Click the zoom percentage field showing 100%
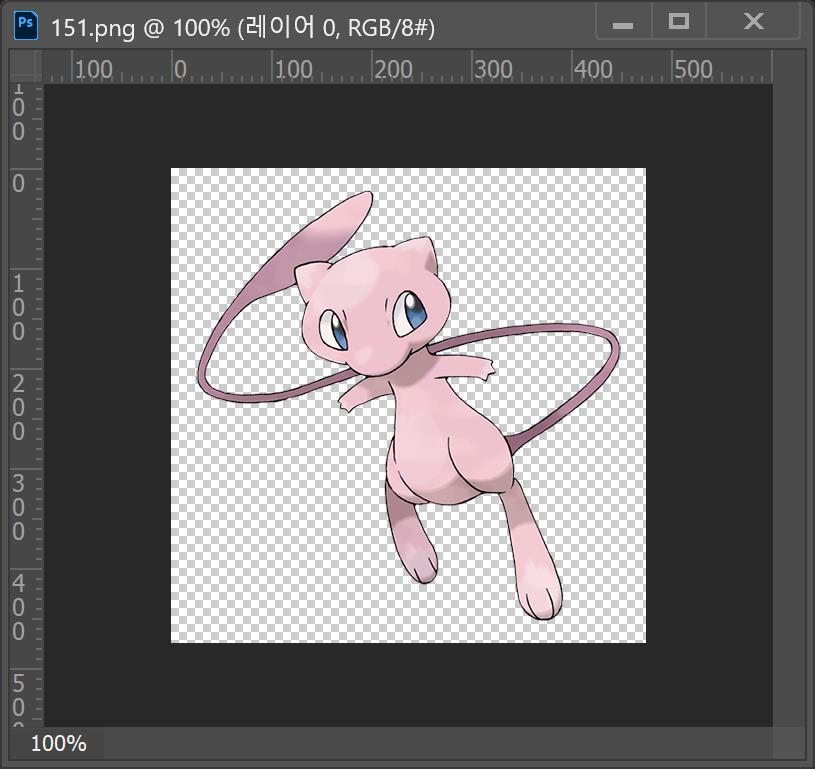Screen dimensions: 815x769 point(58,744)
